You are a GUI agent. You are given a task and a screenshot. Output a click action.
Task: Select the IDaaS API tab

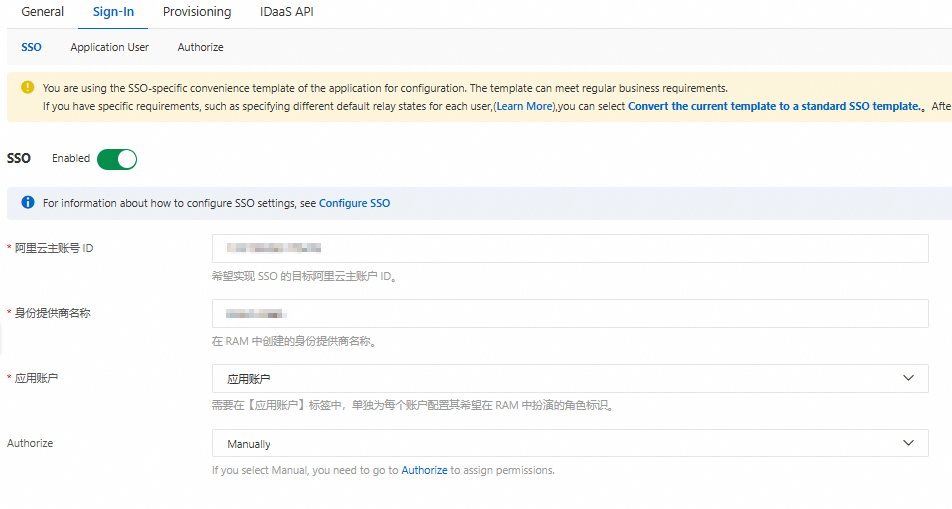coord(287,12)
